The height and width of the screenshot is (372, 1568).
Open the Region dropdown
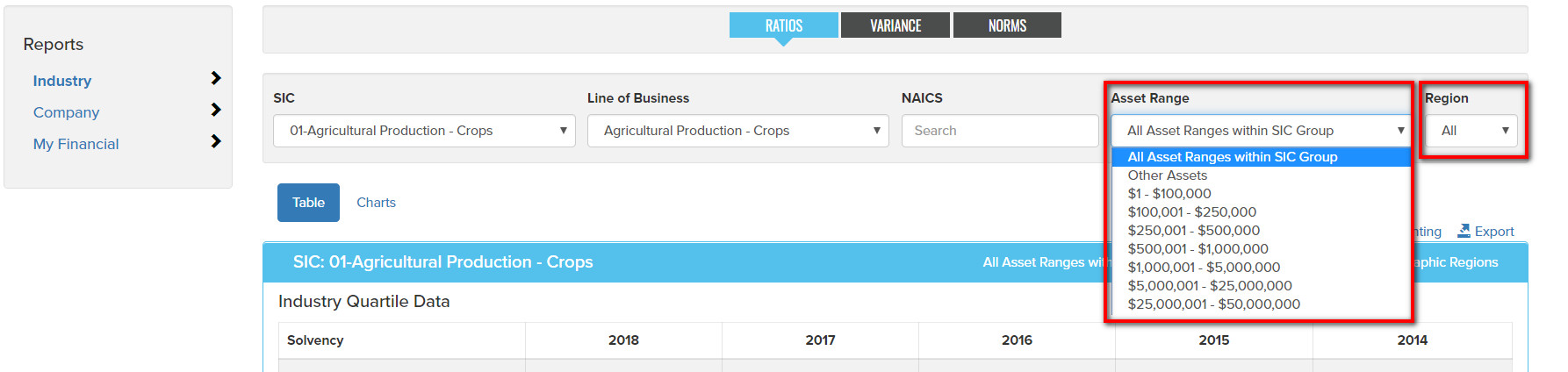point(1472,131)
